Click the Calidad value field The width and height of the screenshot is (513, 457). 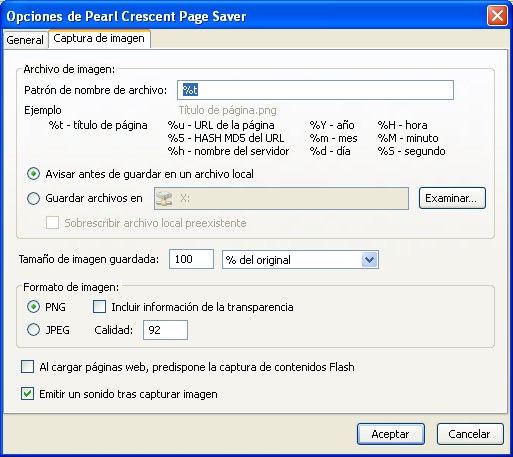[x=165, y=330]
